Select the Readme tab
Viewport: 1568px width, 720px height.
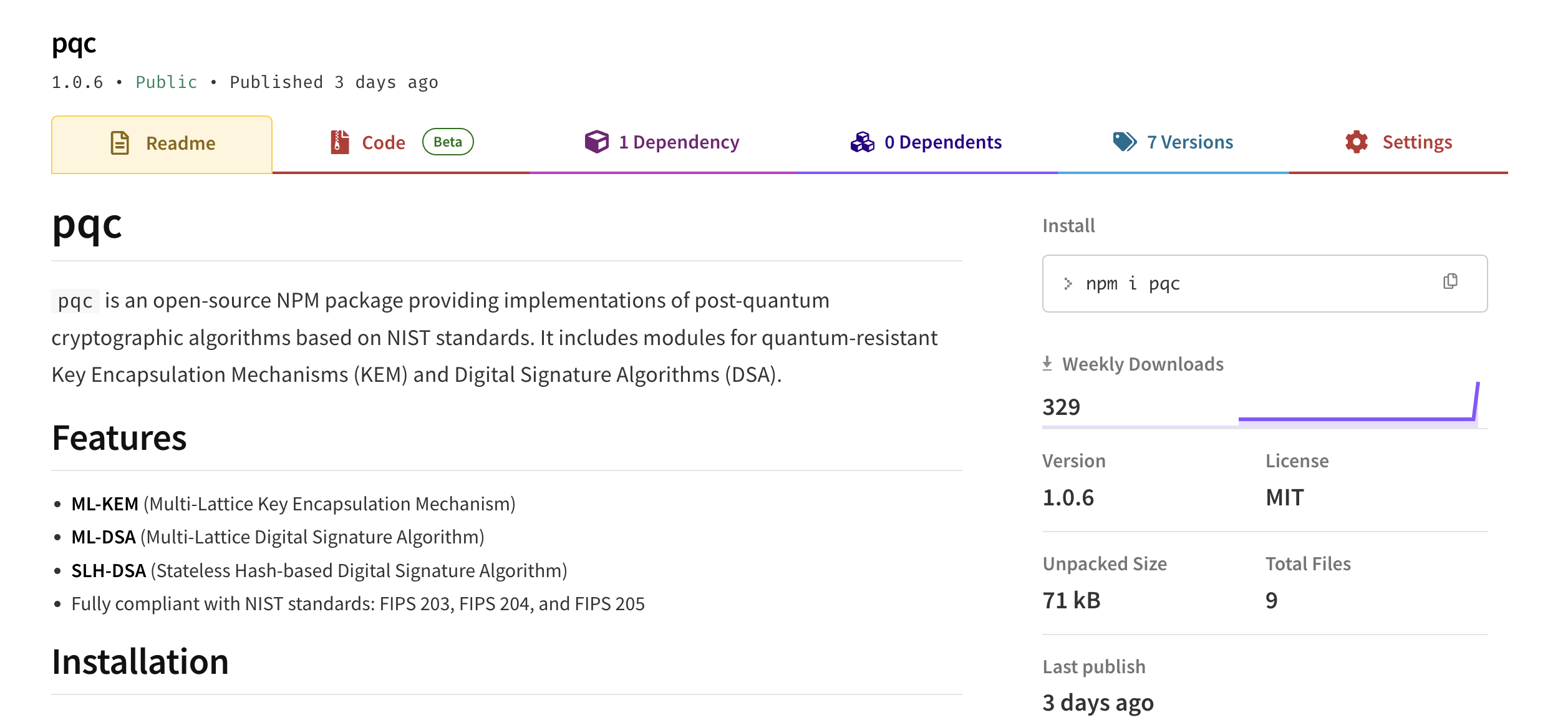click(180, 143)
